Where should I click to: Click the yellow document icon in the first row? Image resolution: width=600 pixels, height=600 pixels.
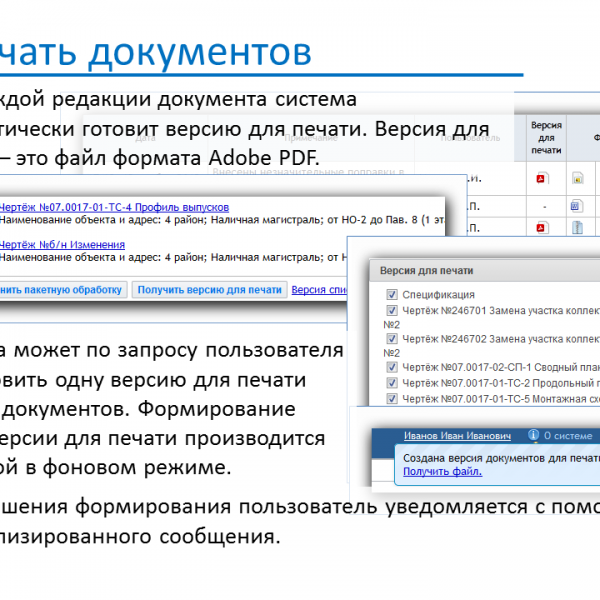click(x=577, y=180)
